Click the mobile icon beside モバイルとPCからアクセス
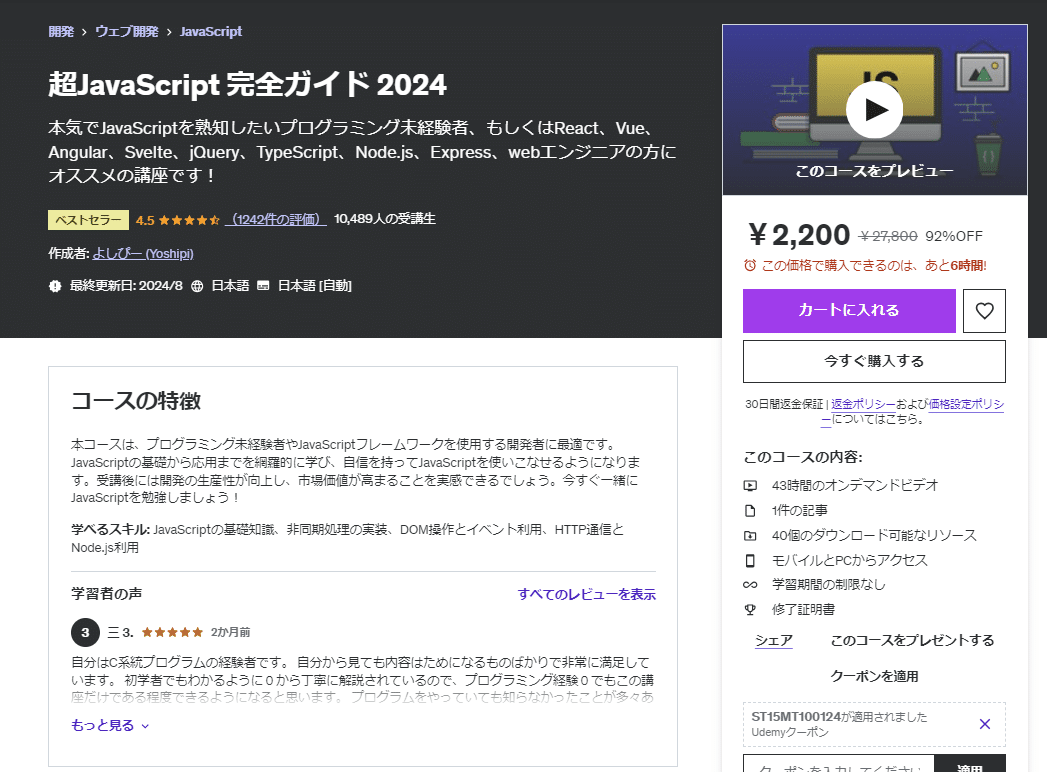The image size is (1047, 772). [751, 560]
